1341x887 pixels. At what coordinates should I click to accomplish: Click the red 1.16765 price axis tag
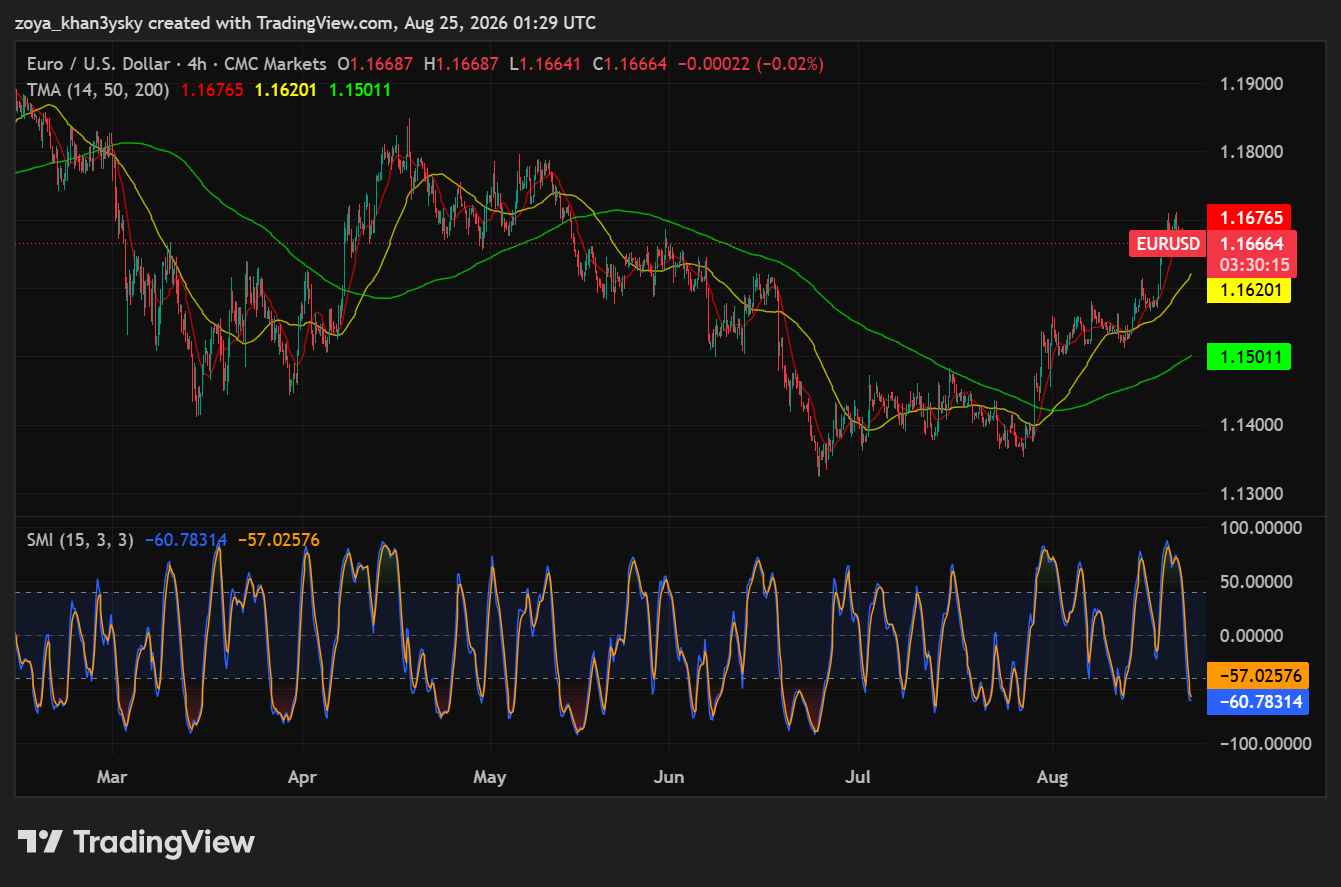tap(1249, 217)
